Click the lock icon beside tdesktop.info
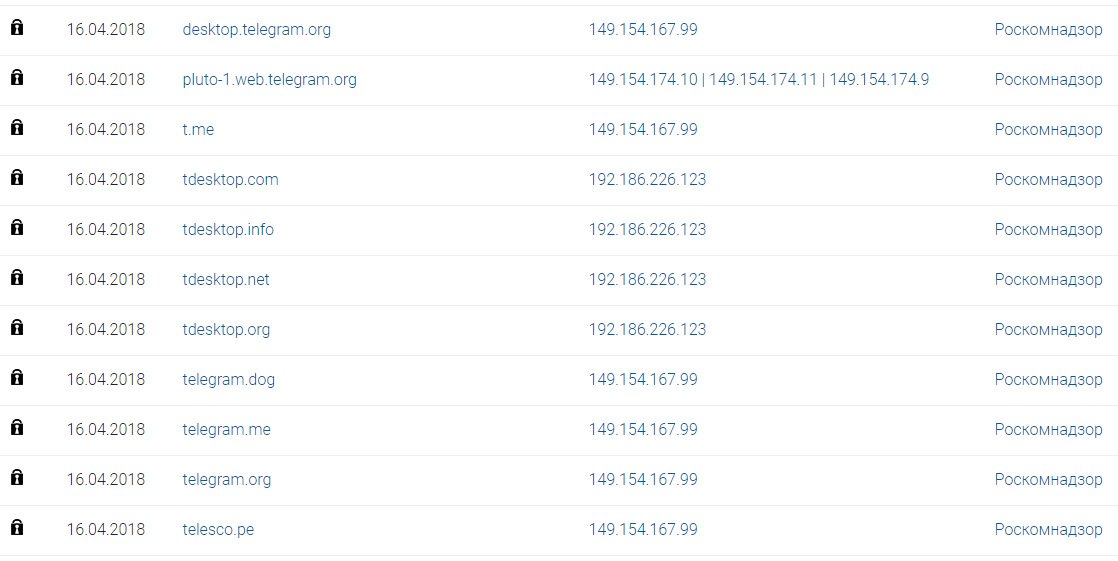The width and height of the screenshot is (1118, 561). (17, 227)
